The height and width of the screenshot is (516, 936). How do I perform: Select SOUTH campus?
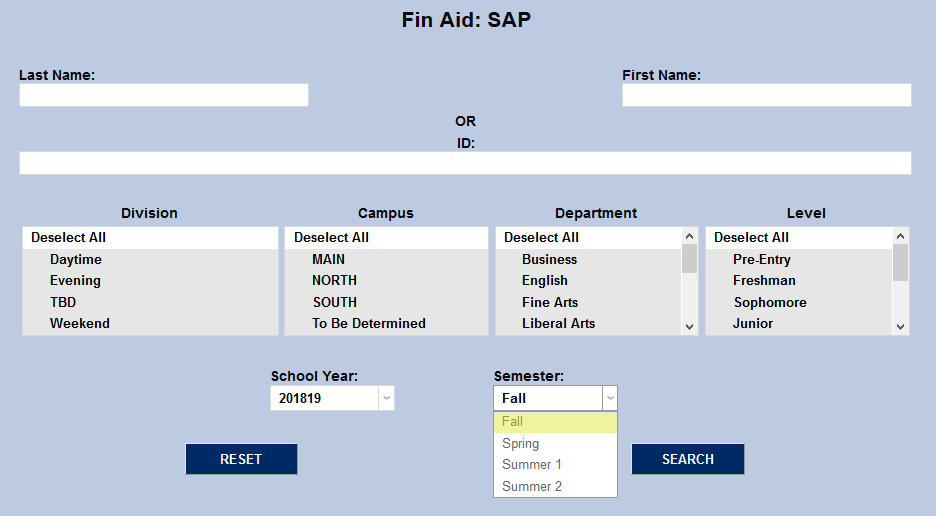point(386,302)
